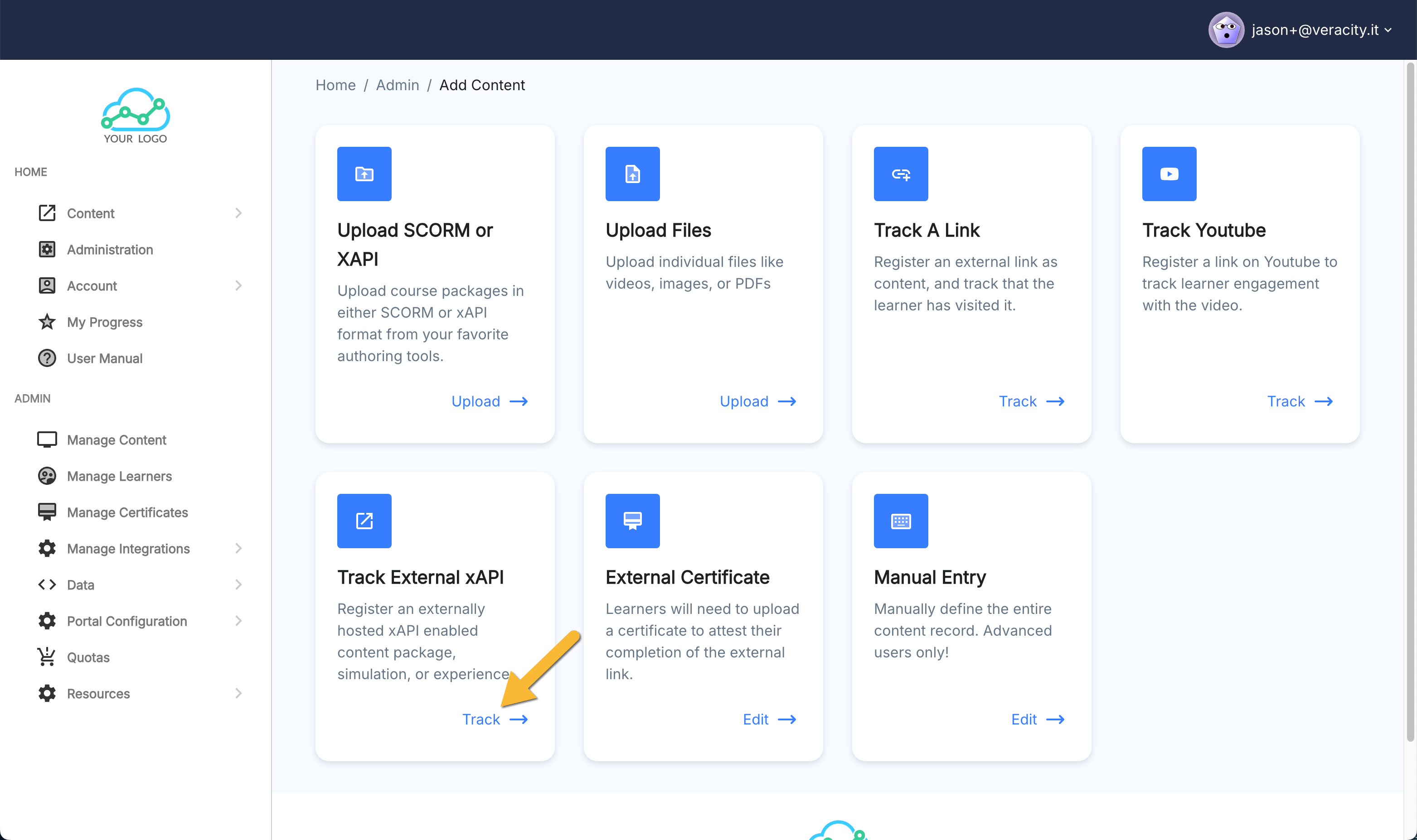Click the External Certificate icon
Image resolution: width=1417 pixels, height=840 pixels.
(632, 520)
